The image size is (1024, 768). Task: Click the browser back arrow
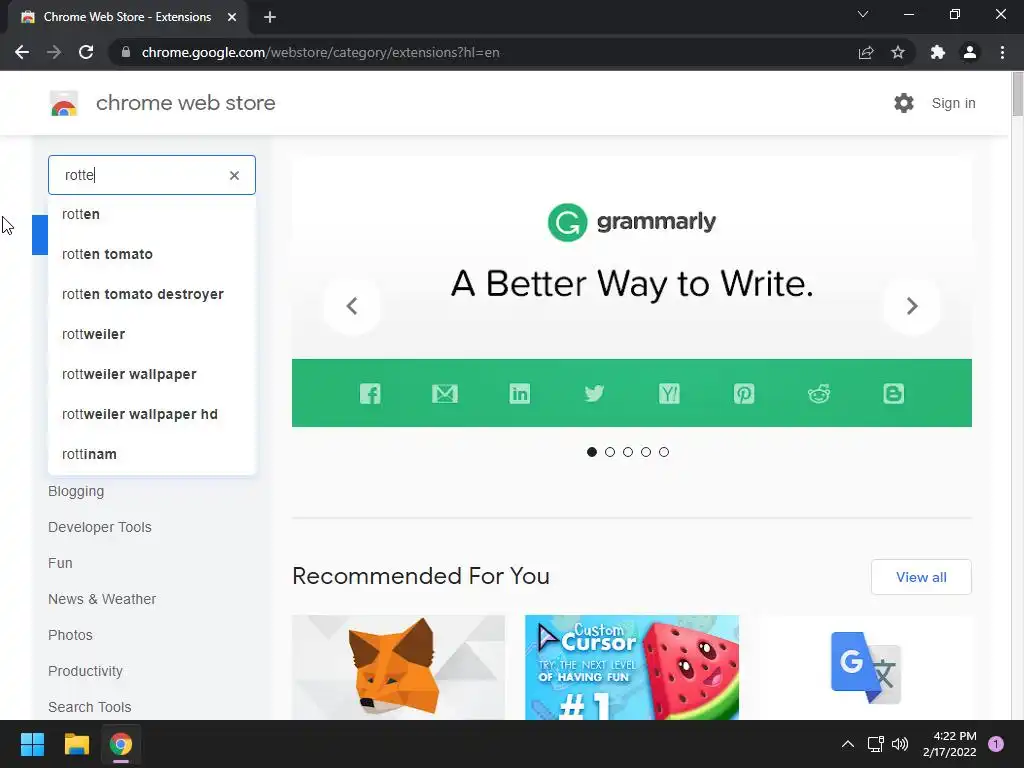tap(22, 52)
